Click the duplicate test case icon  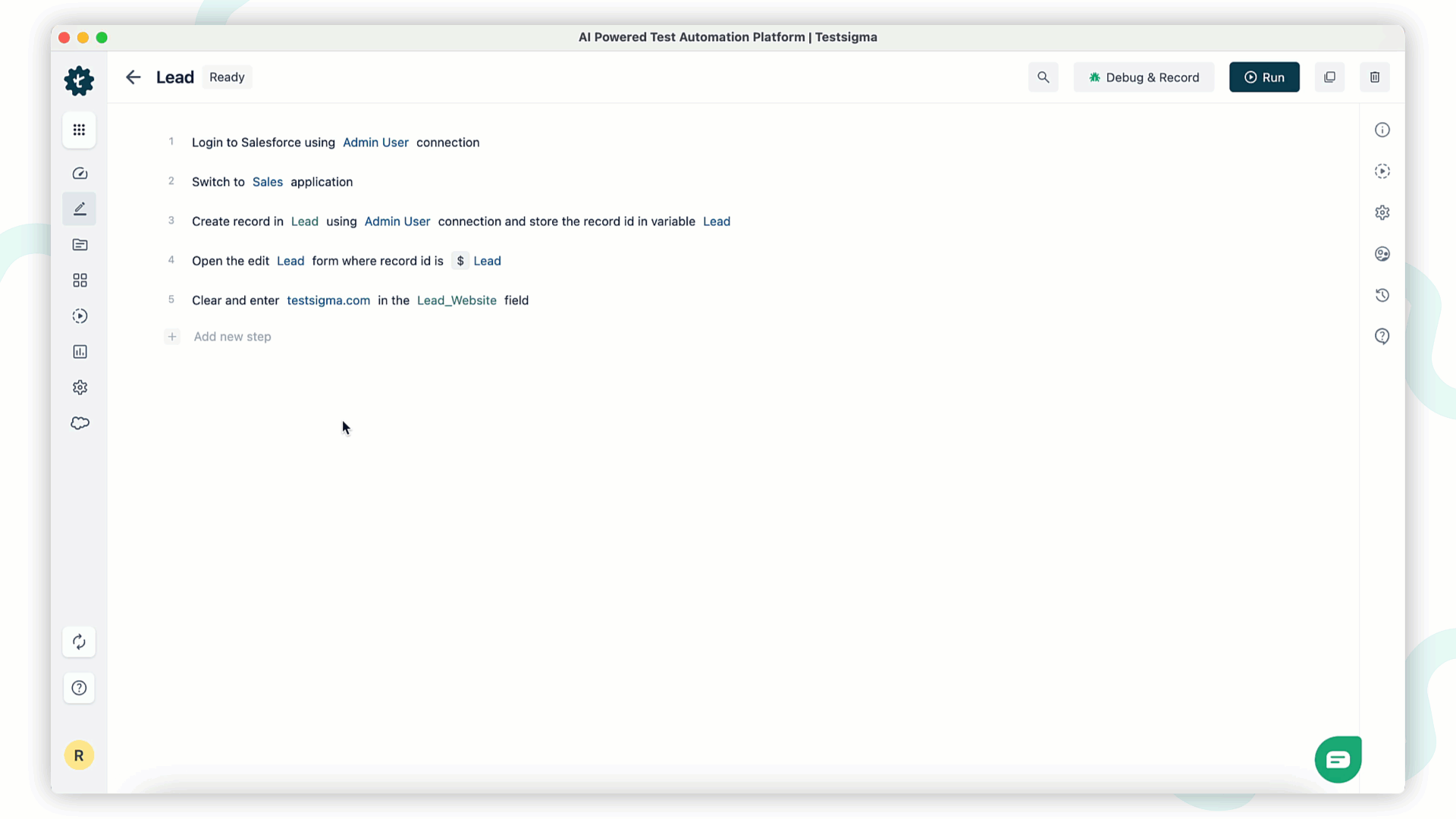click(1330, 77)
